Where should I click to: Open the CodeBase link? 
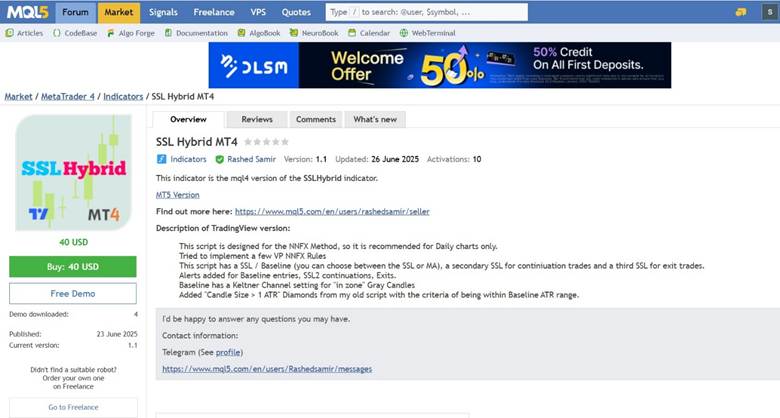pyautogui.click(x=81, y=33)
